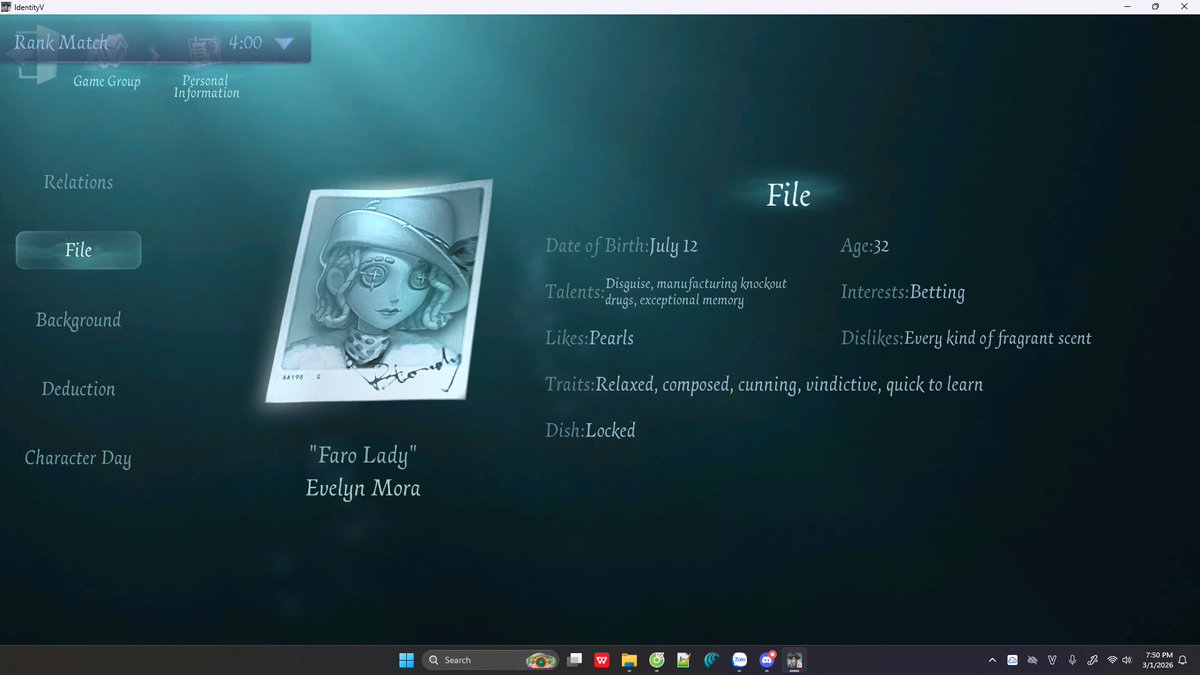The height and width of the screenshot is (675, 1200).
Task: Click the pen tray icon
Action: pyautogui.click(x=1092, y=660)
